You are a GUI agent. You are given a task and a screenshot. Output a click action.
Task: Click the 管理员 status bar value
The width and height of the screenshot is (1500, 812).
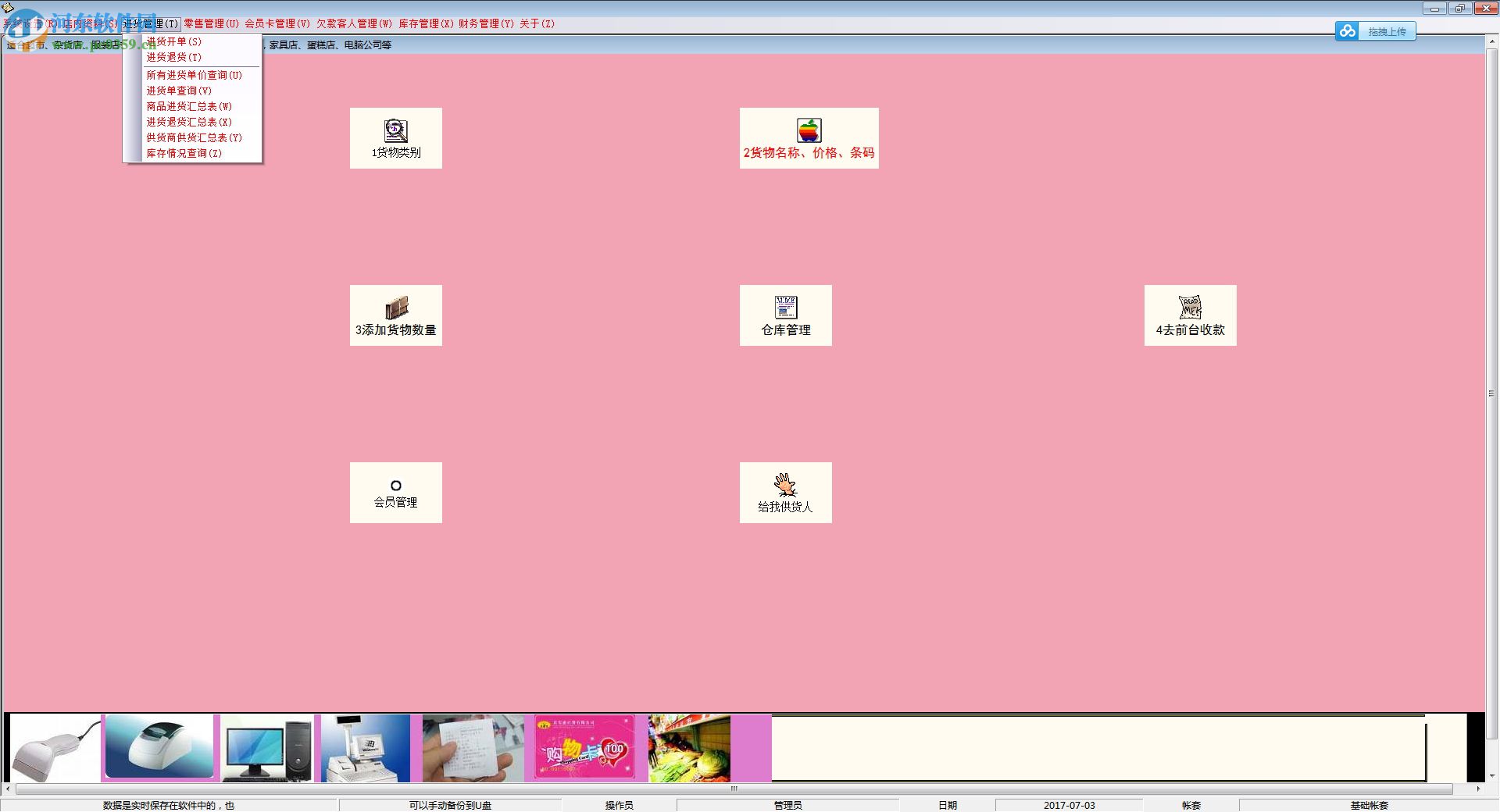pos(788,805)
